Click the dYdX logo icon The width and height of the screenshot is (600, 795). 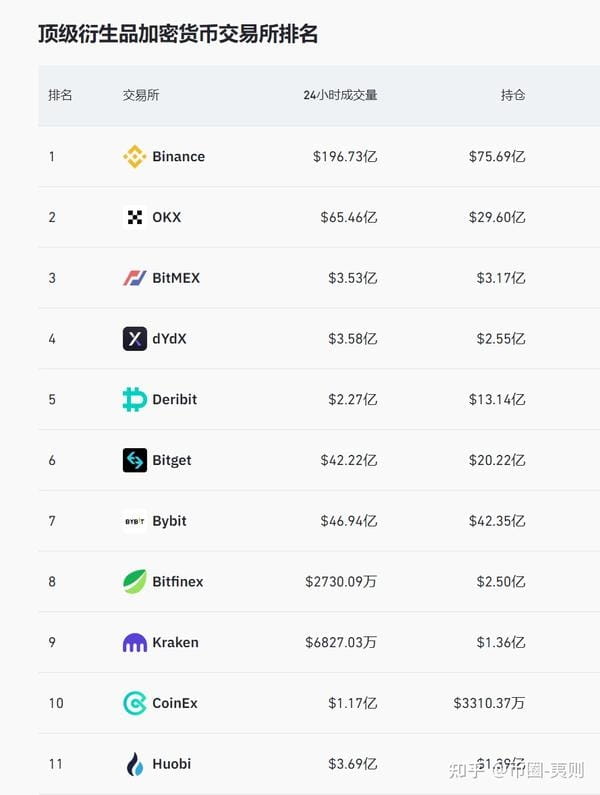point(134,339)
